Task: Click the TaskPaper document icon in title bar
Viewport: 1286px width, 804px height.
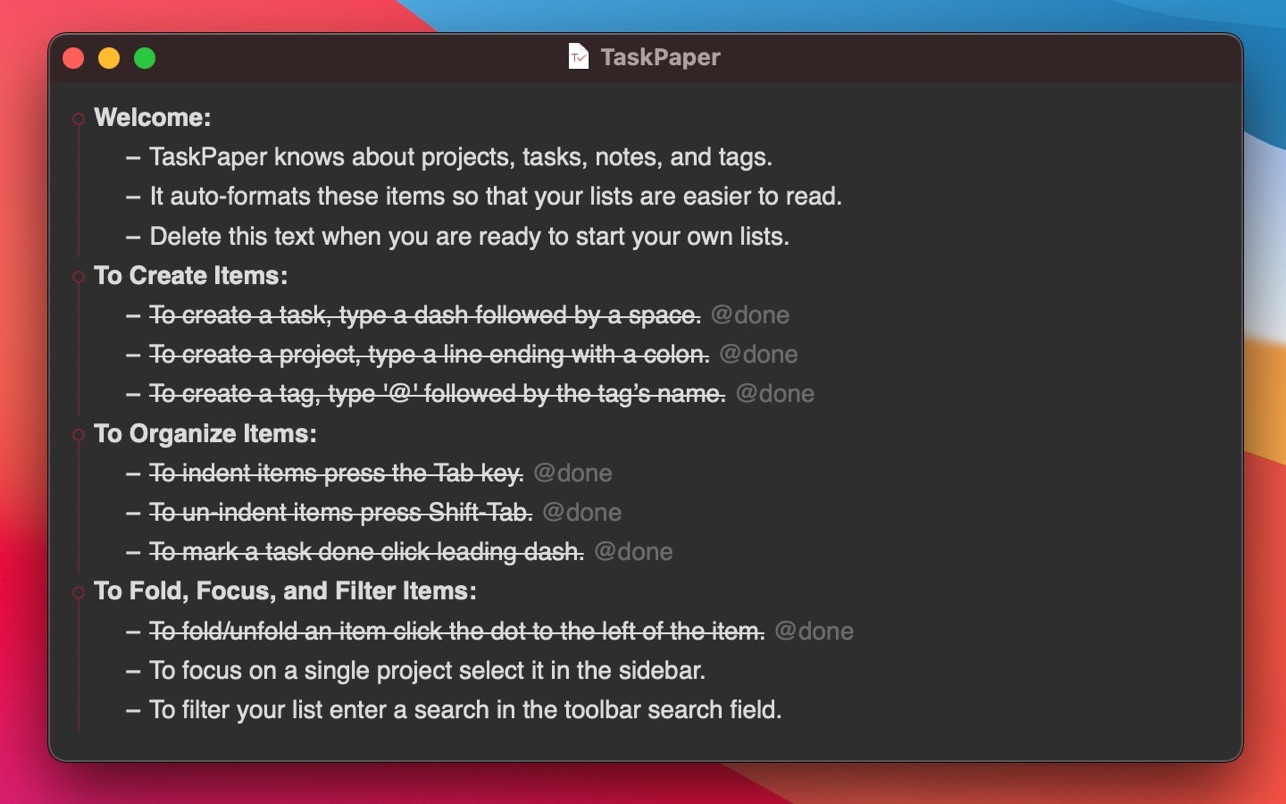Action: coord(578,57)
